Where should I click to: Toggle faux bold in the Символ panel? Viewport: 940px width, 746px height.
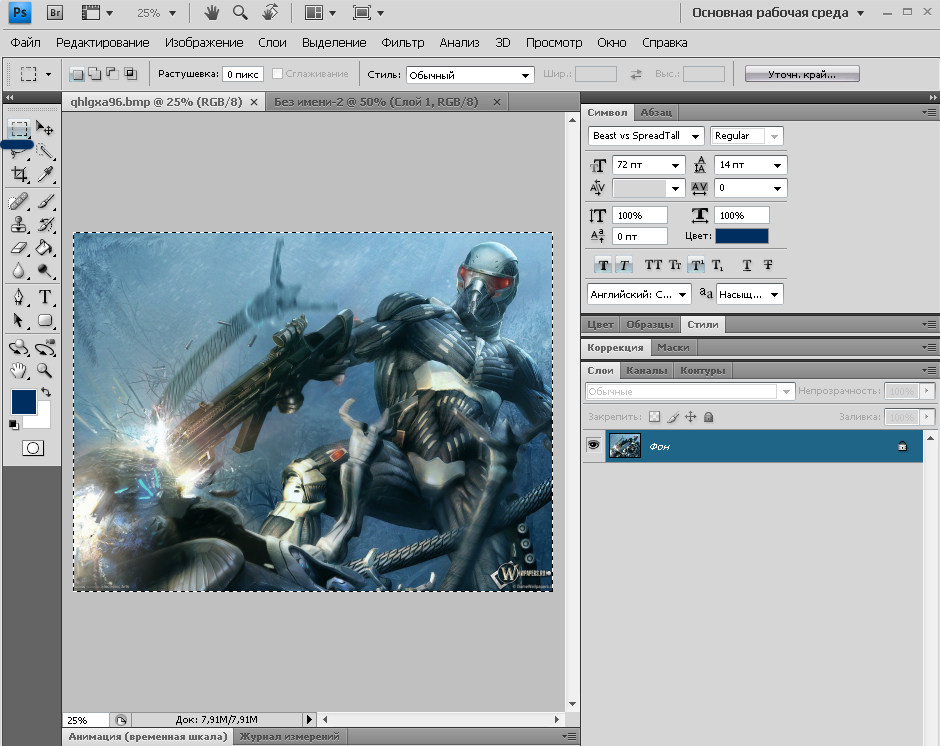click(602, 265)
